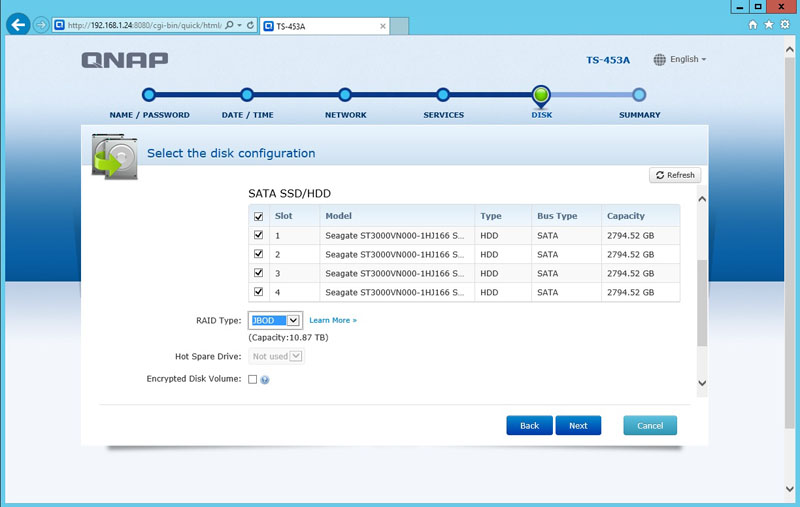Go to the NETWORK wizard step
The width and height of the screenshot is (800, 507).
pyautogui.click(x=345, y=96)
